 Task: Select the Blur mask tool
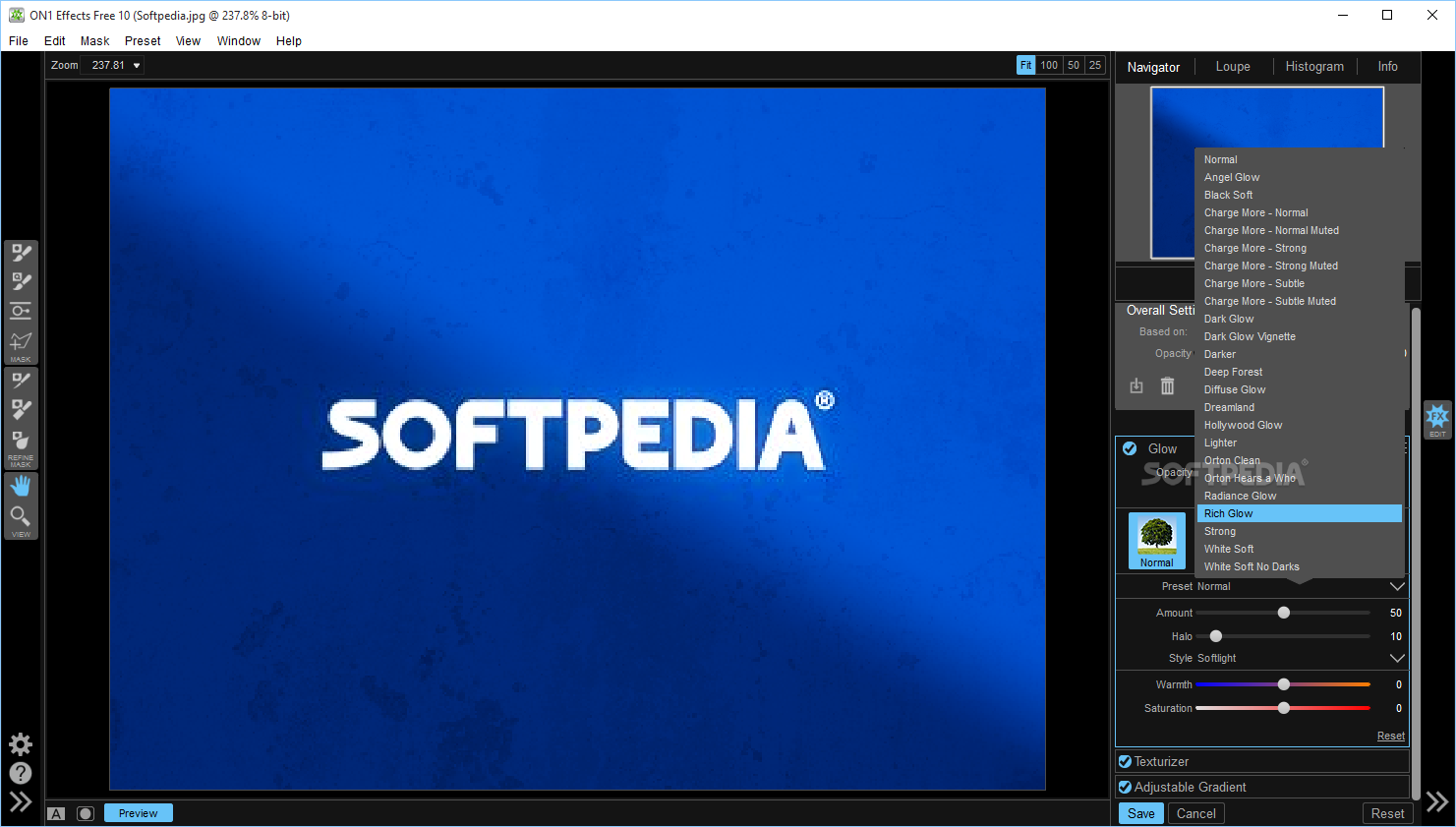(x=21, y=441)
